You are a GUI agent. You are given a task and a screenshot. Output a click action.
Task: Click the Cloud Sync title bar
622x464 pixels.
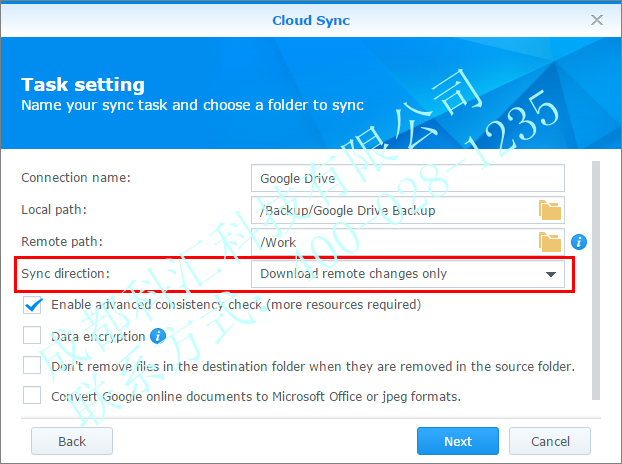coord(310,20)
